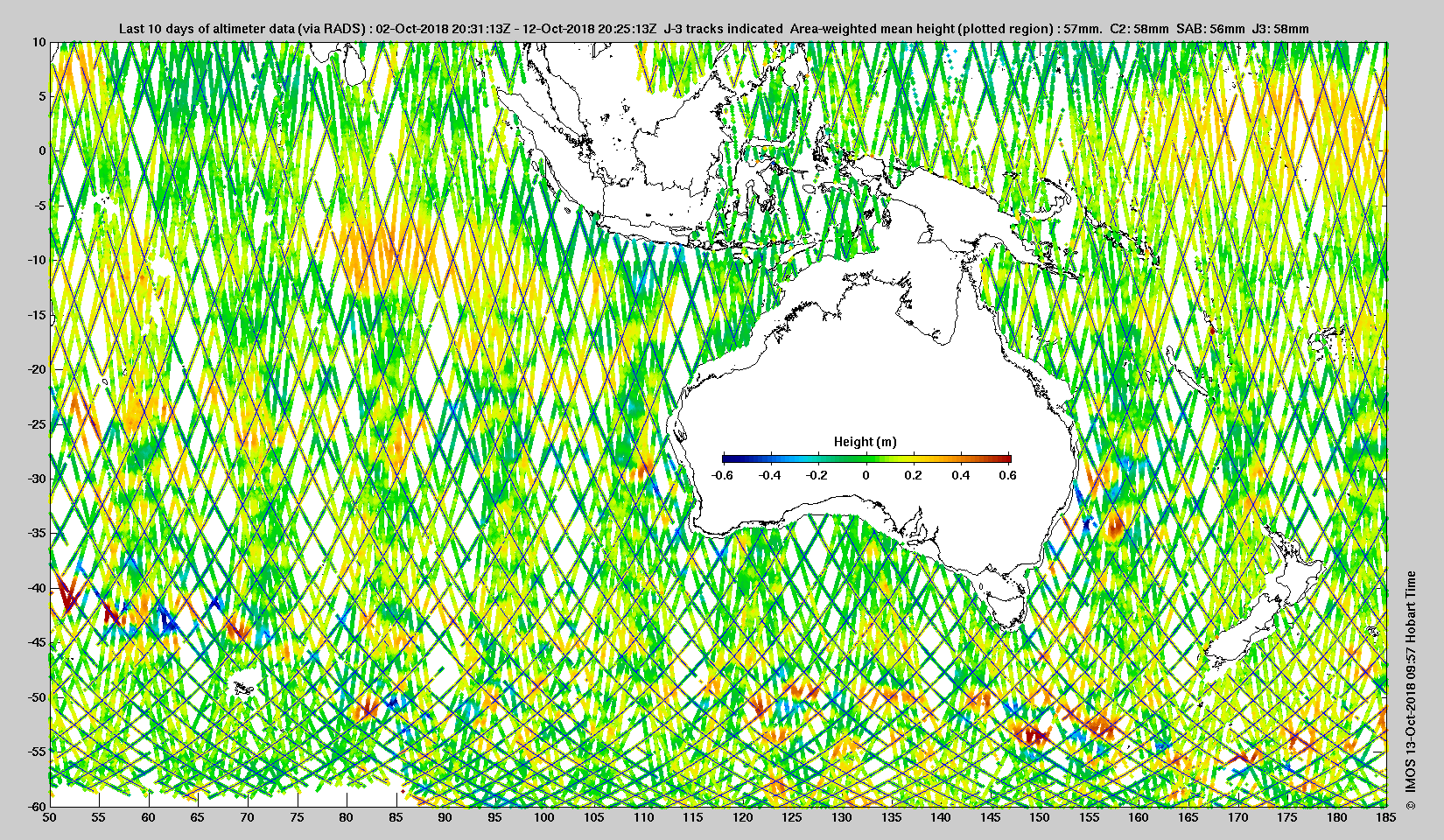Click the latitude axis label "-20"
1444x840 pixels.
(37, 369)
